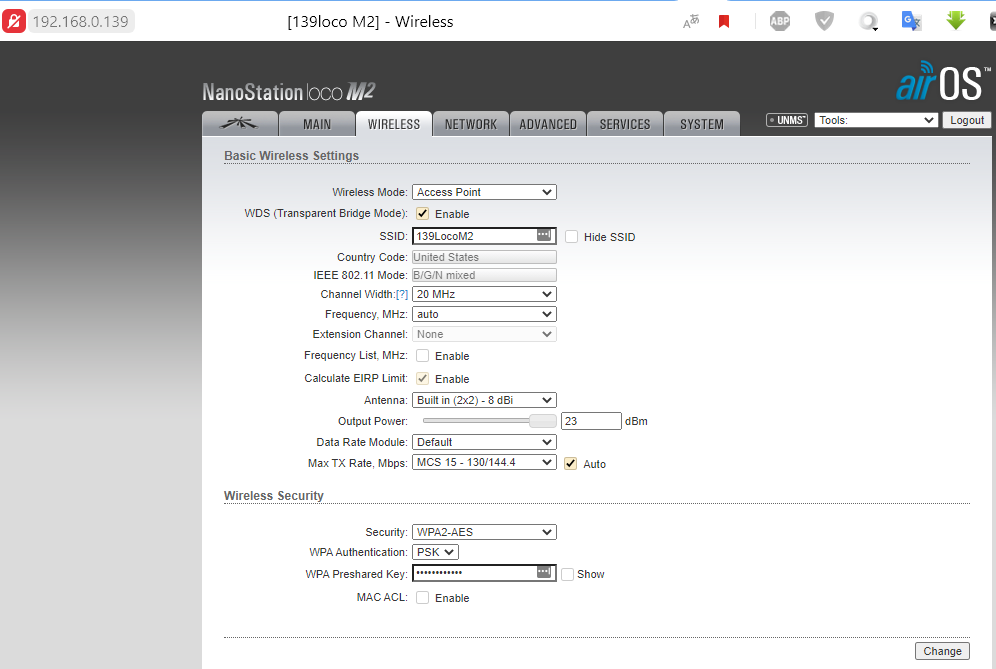Open the Channel Width help [?] link
The width and height of the screenshot is (996, 669).
pos(401,294)
